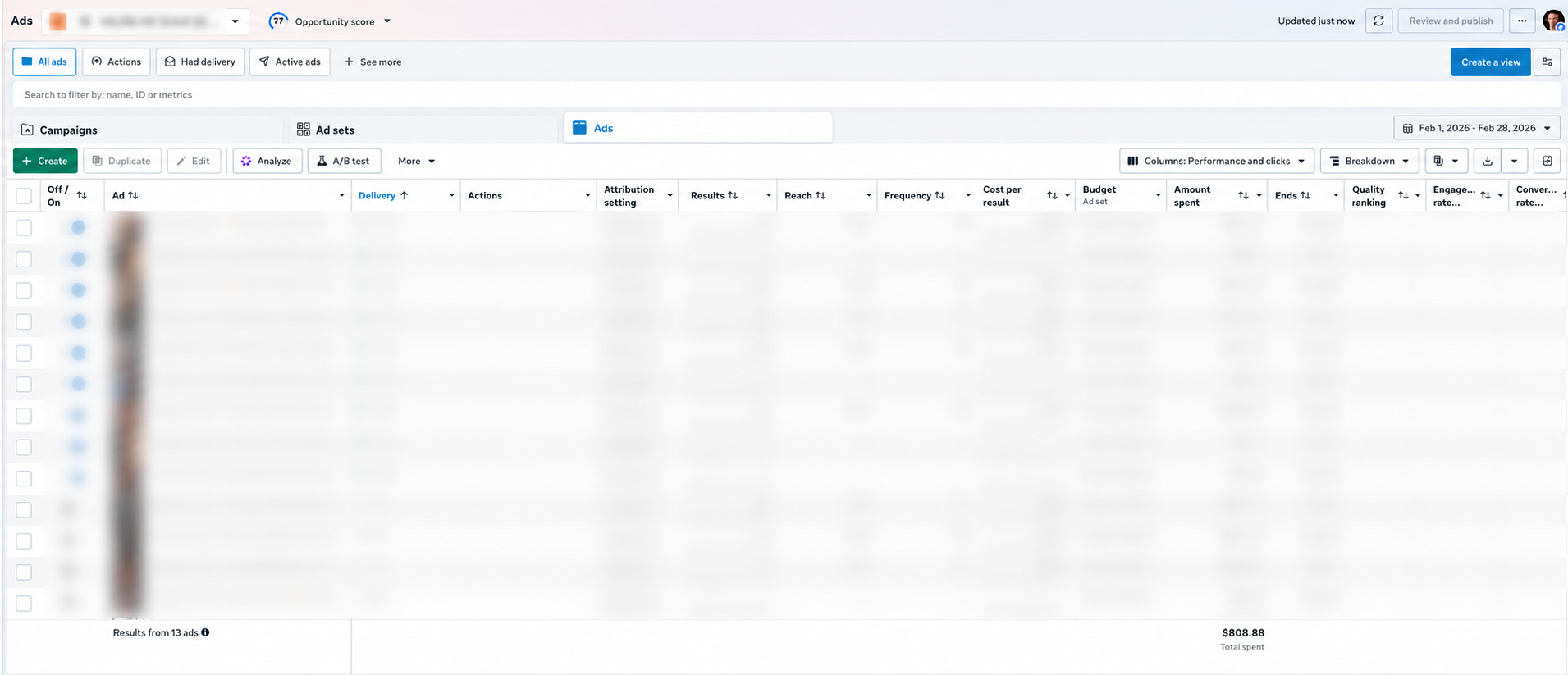The image size is (1568, 675).
Task: Open the Breakdown dropdown
Action: 1369,162
